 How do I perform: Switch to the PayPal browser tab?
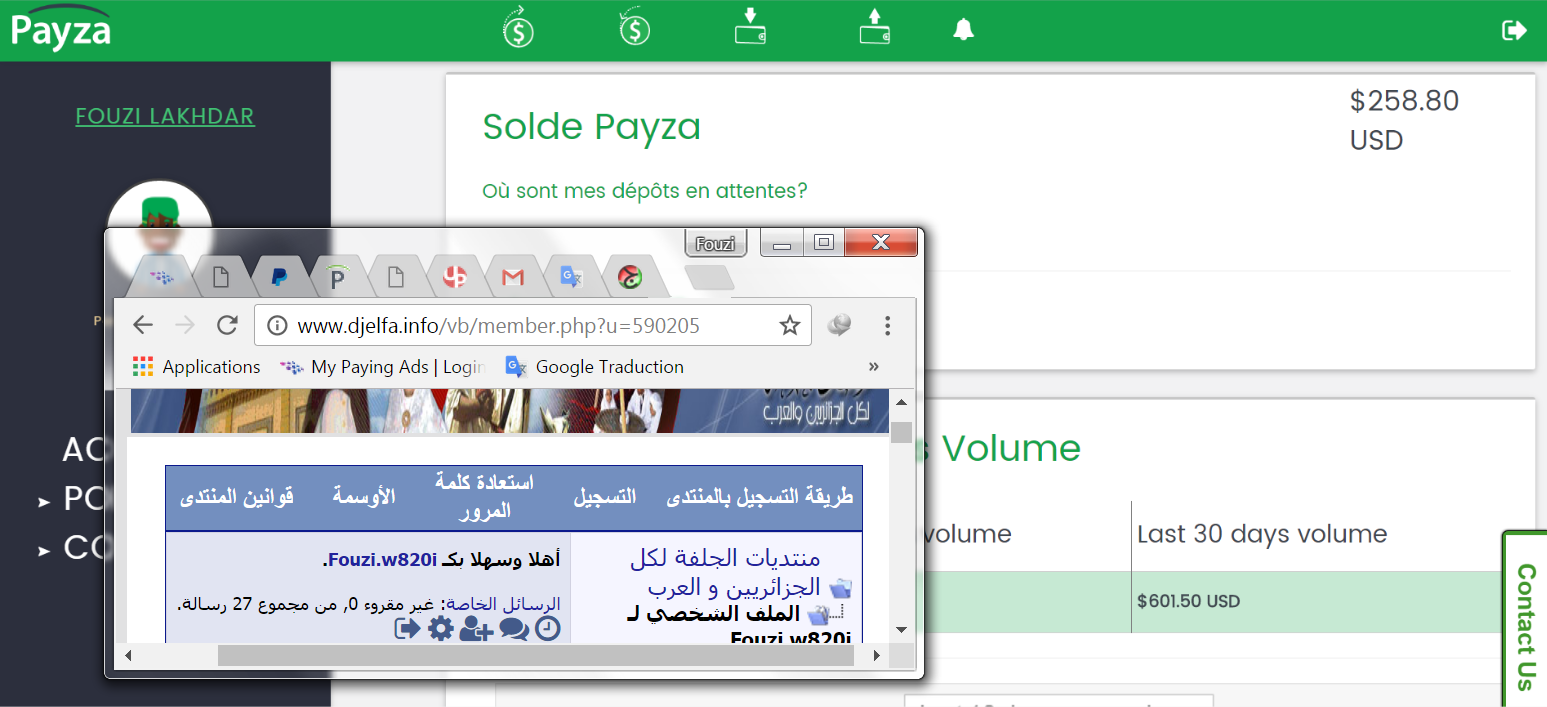pos(280,277)
